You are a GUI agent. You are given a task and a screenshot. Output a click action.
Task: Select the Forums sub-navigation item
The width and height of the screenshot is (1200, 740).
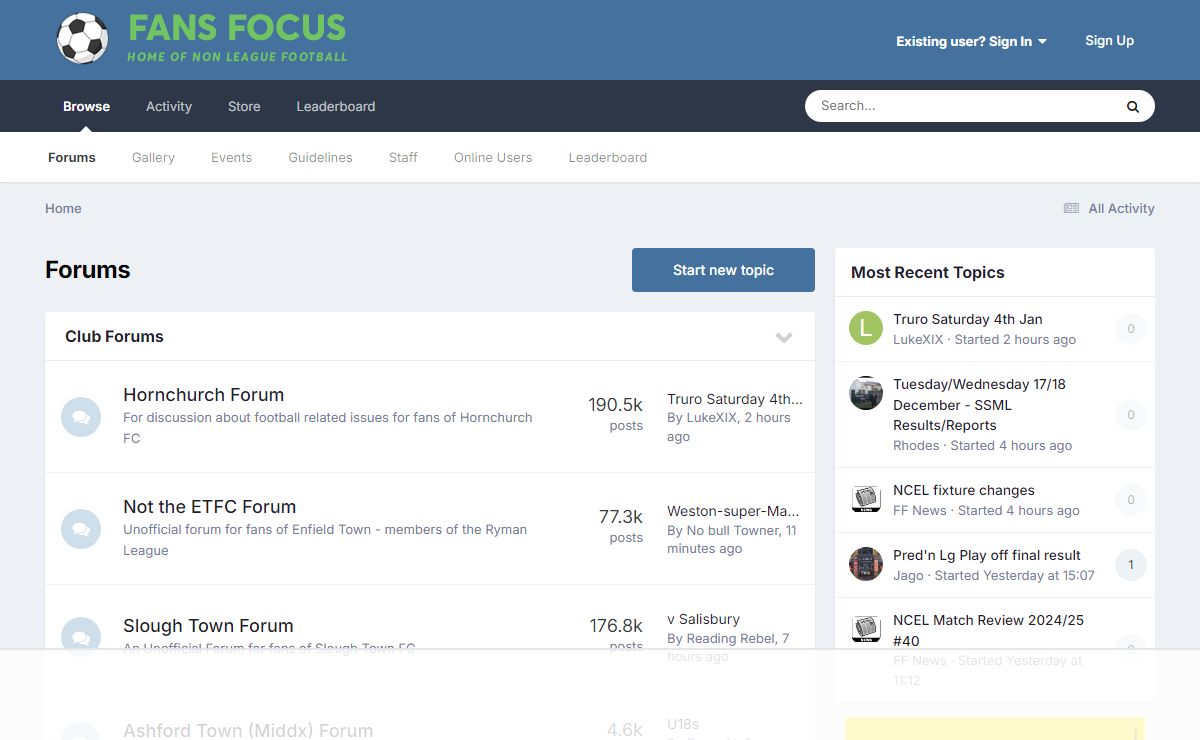[72, 157]
